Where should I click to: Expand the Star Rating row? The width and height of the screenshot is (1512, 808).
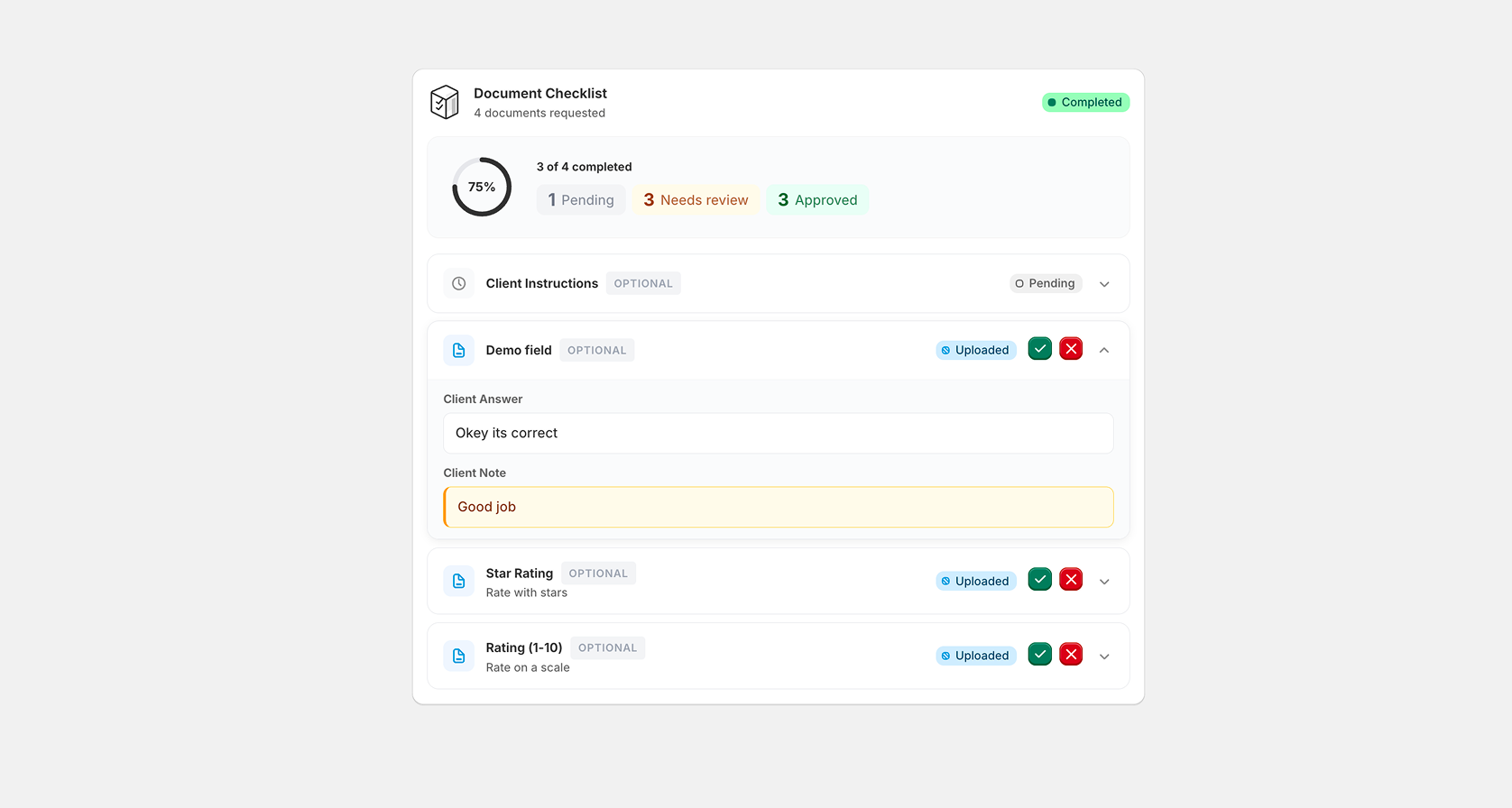[x=1104, y=582]
